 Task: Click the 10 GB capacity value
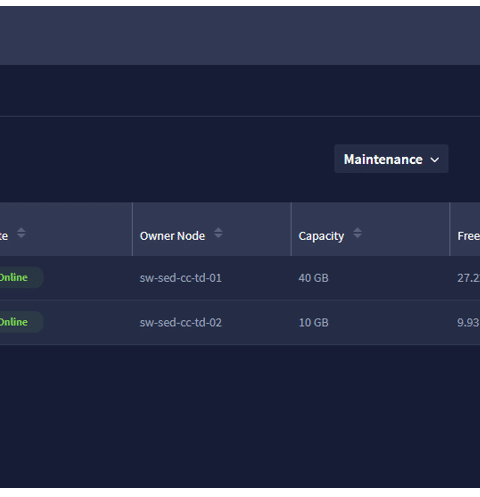(314, 322)
